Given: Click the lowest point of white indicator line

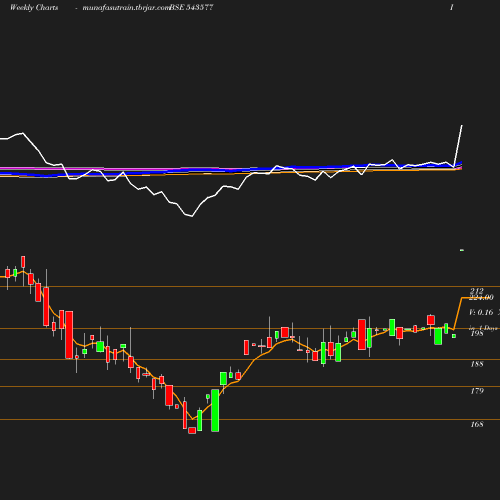Looking at the screenshot, I should click(x=192, y=216).
